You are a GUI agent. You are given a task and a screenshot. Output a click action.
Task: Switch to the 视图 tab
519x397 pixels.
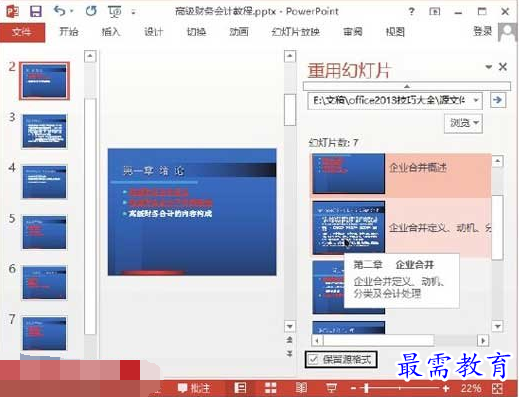395,32
